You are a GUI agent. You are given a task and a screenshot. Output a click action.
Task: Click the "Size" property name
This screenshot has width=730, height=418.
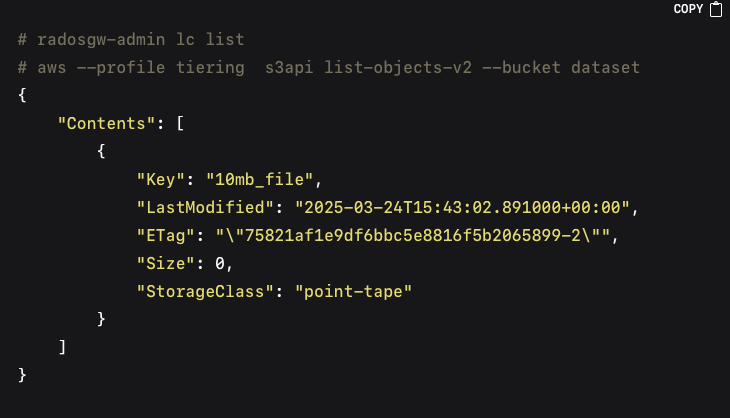(x=165, y=263)
